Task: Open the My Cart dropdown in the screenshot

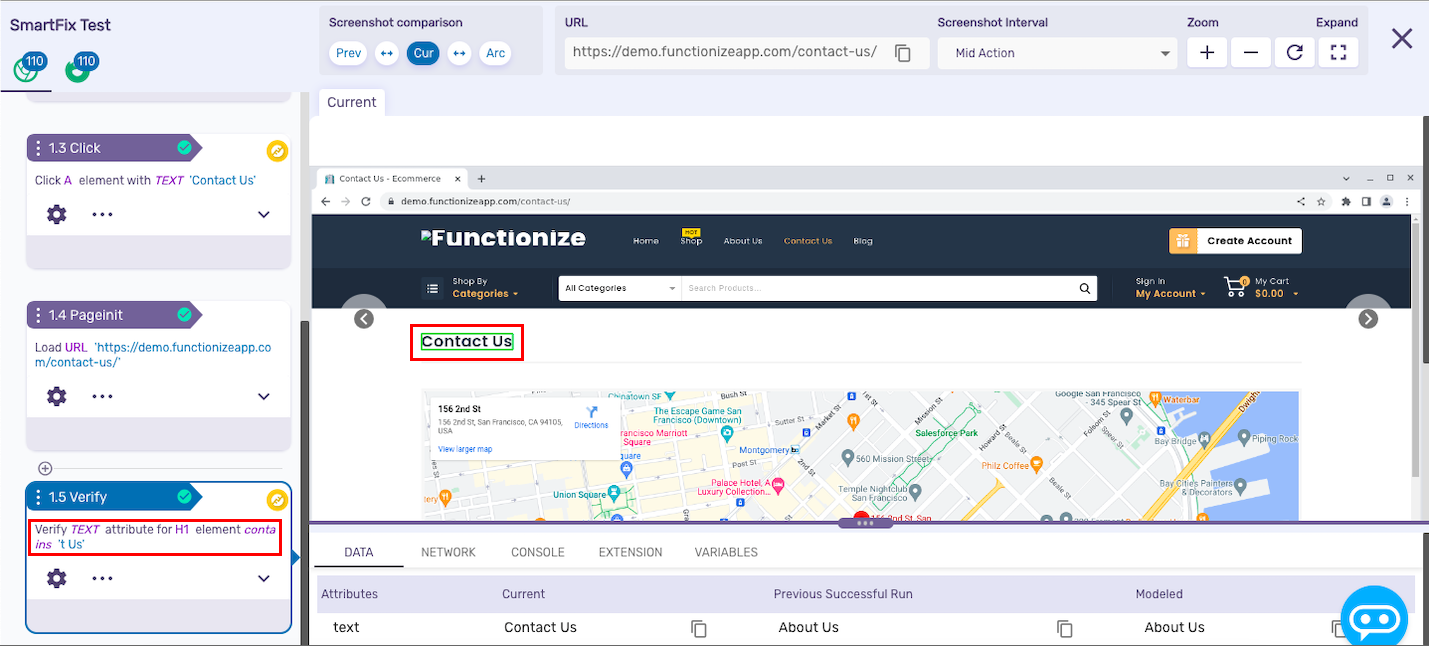Action: (x=1276, y=288)
